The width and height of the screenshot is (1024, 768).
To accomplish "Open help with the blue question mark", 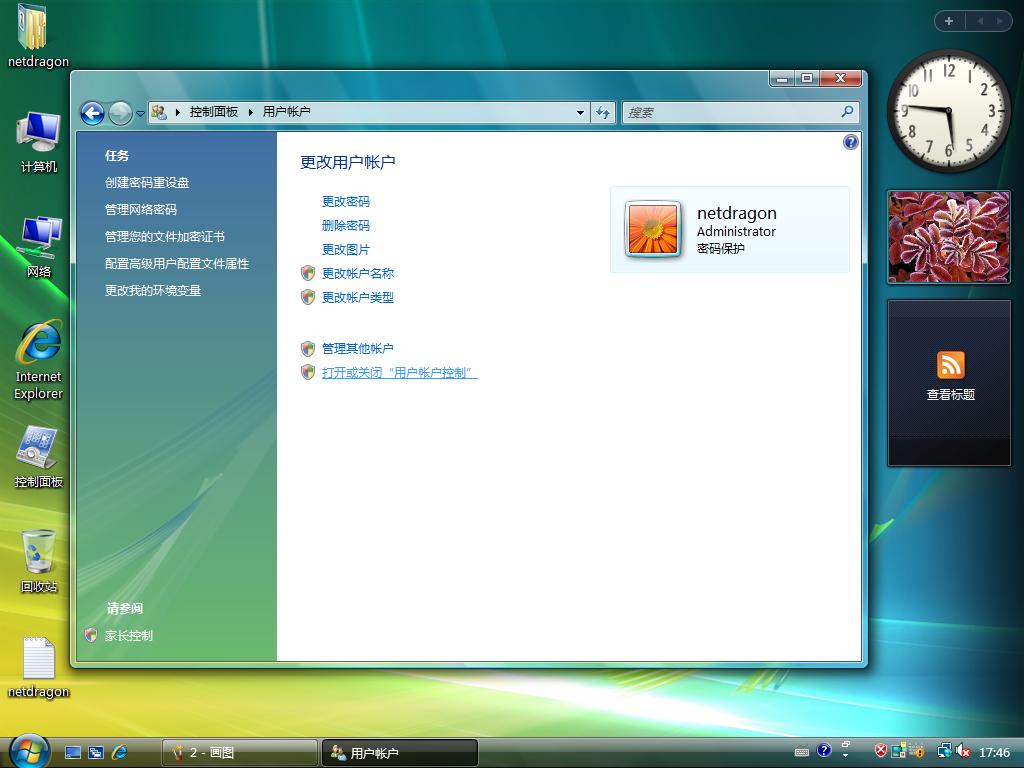I will [x=850, y=142].
